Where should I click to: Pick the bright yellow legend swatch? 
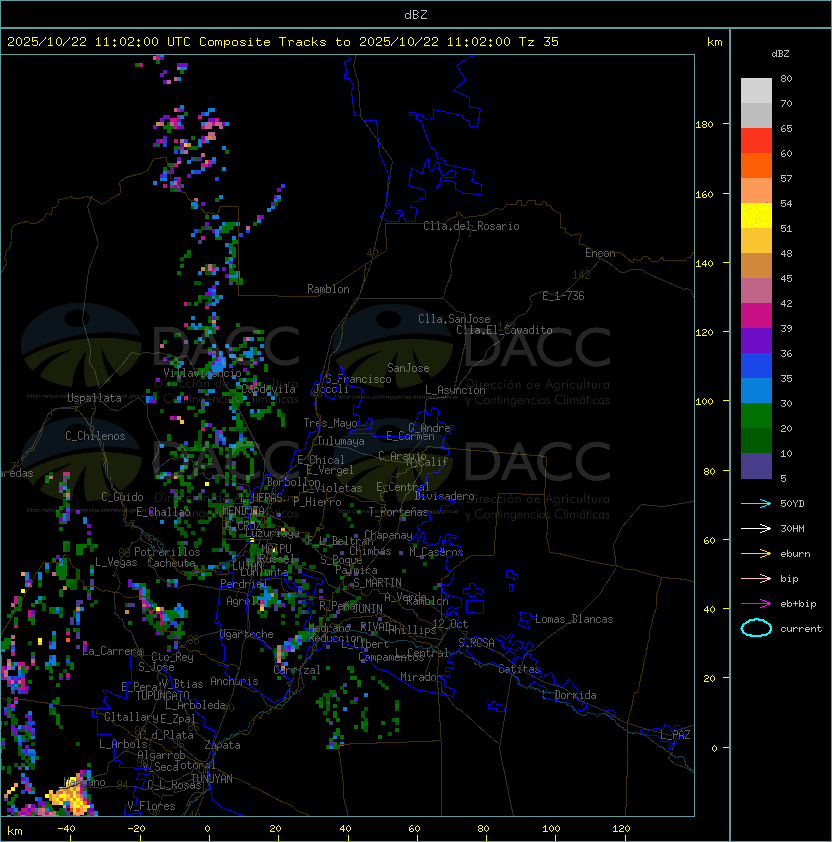756,215
